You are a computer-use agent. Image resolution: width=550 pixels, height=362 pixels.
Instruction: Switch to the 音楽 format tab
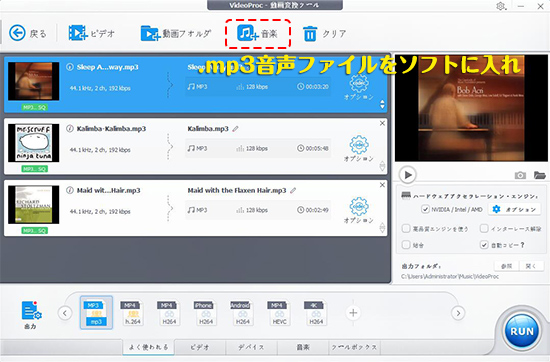click(x=303, y=347)
